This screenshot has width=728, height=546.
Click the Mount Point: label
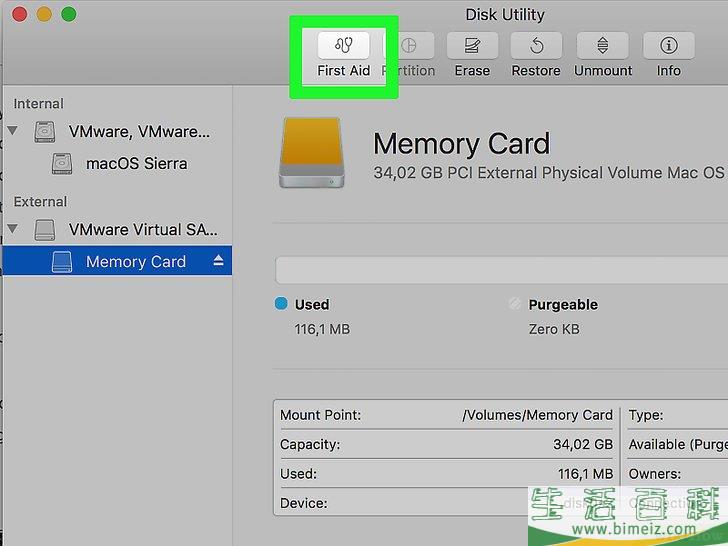click(320, 415)
